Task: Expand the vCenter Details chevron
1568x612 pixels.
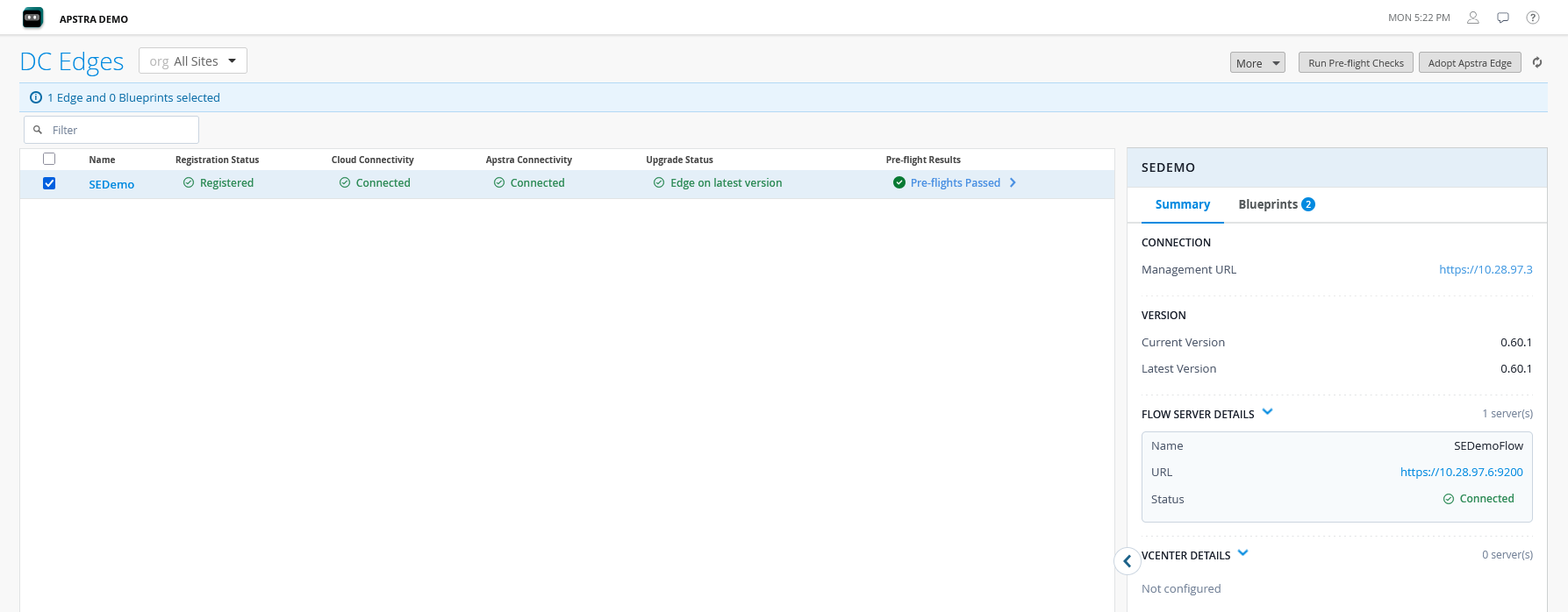Action: point(1242,552)
